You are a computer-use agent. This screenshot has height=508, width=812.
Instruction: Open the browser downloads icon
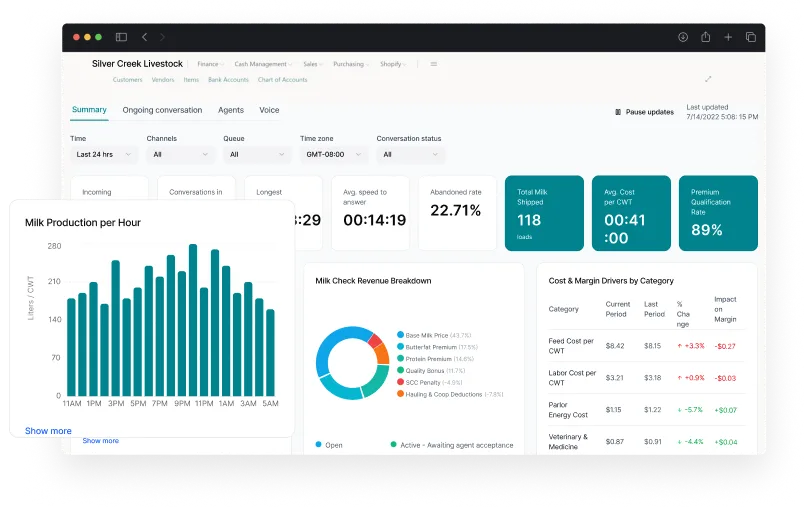point(683,37)
